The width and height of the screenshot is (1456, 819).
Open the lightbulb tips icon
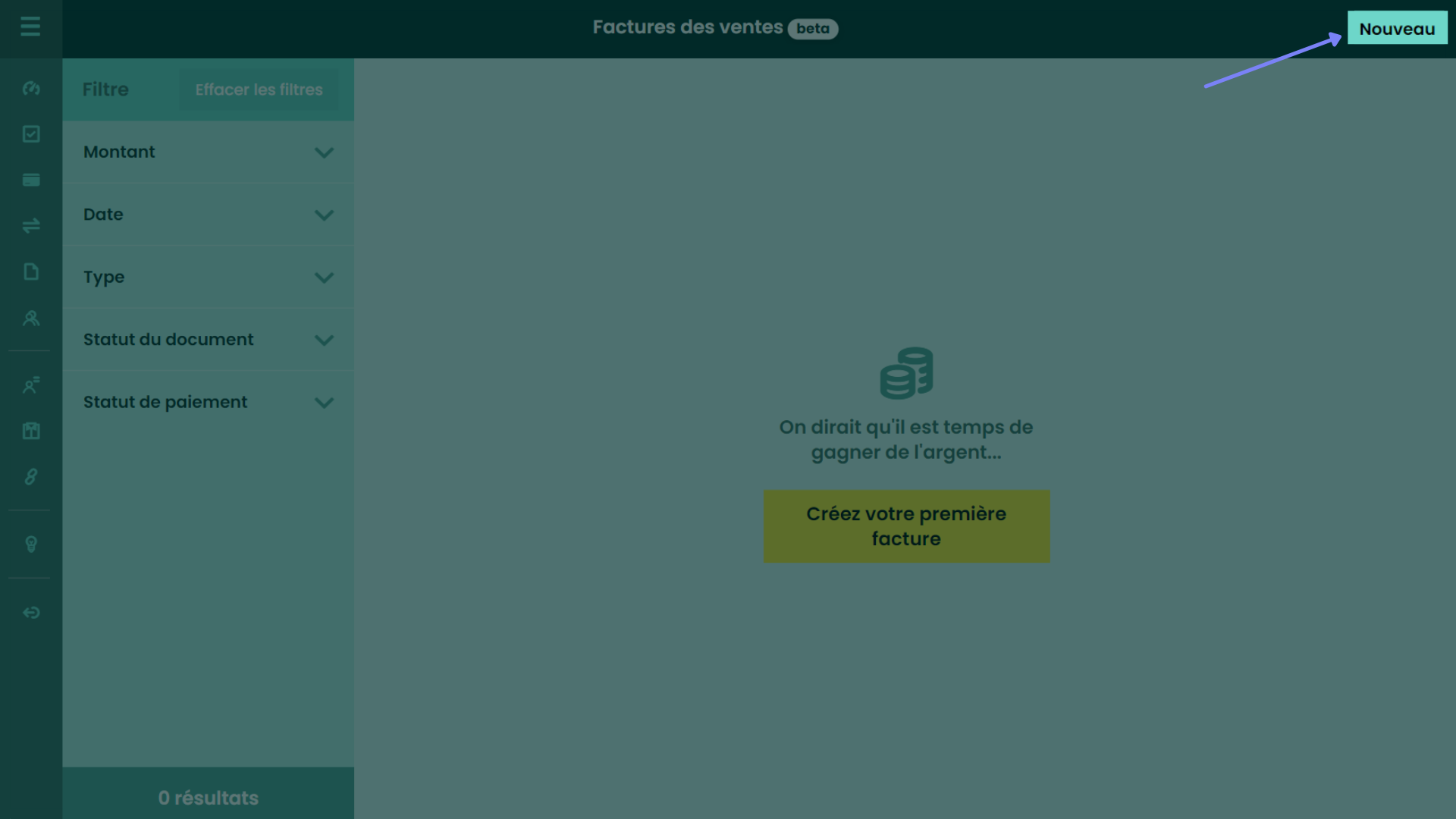[x=31, y=544]
